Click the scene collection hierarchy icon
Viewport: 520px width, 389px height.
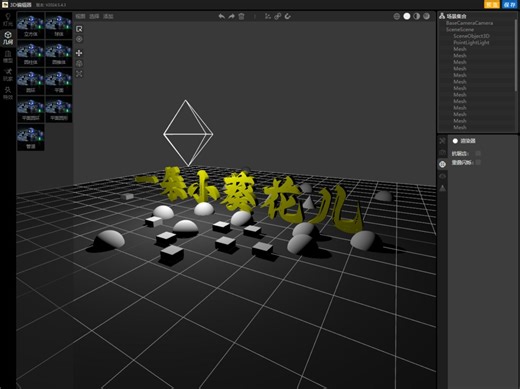[x=442, y=16]
